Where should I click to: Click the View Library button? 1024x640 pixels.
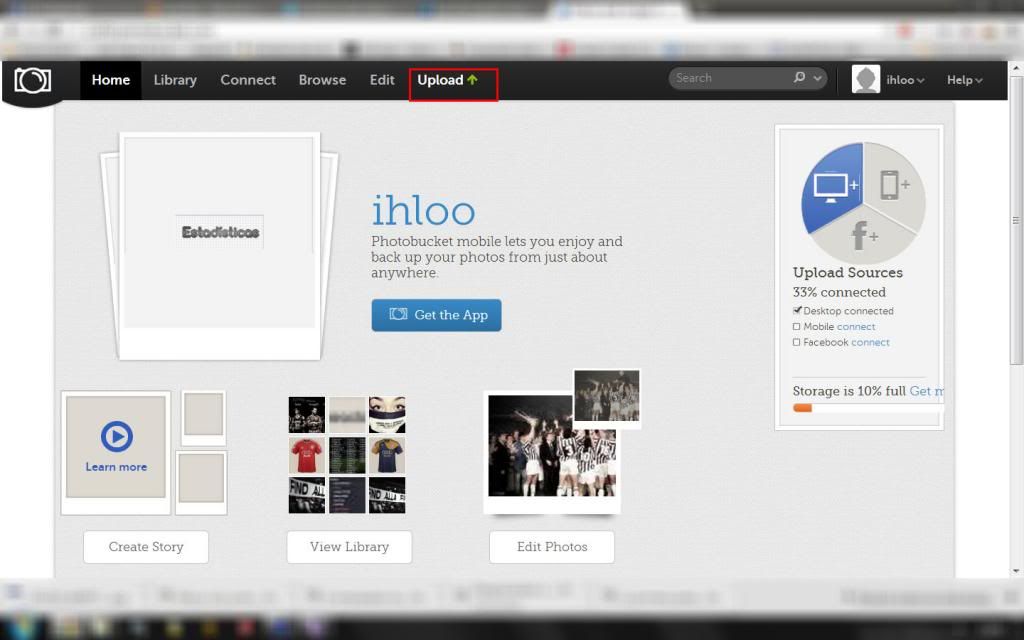click(x=349, y=547)
